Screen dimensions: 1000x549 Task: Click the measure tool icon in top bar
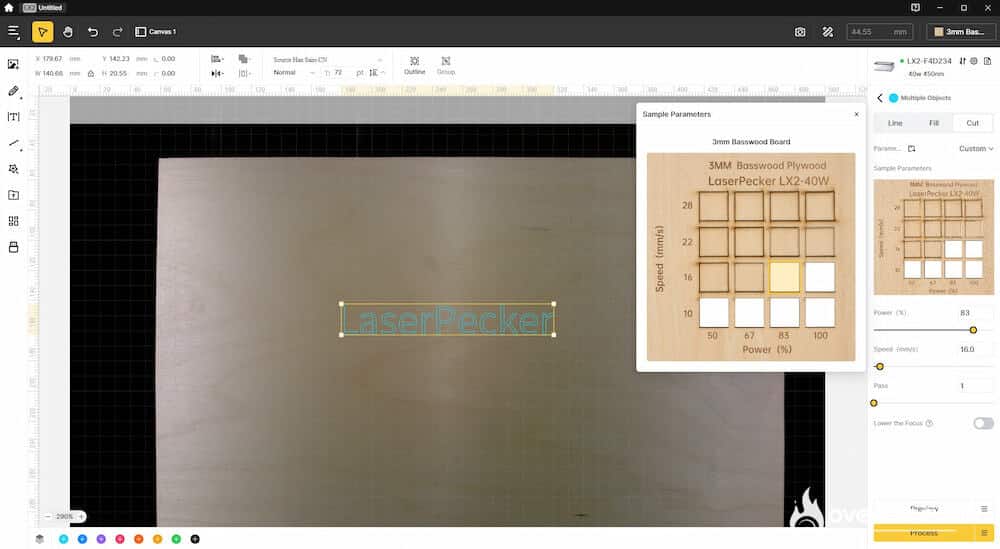(828, 32)
